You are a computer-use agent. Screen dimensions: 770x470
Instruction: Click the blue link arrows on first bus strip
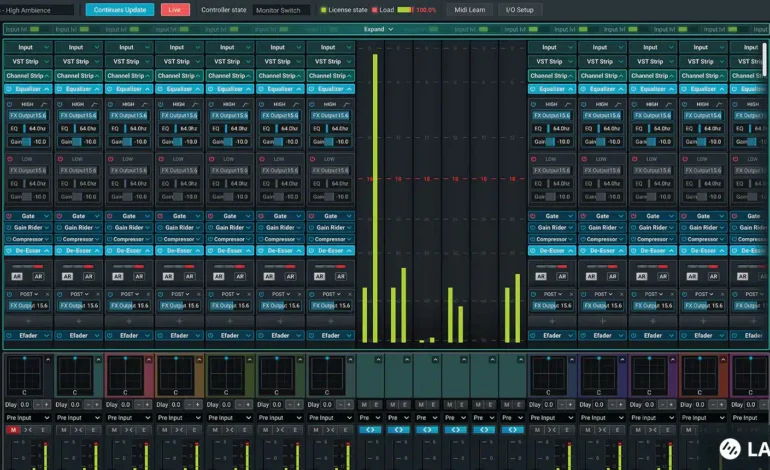click(x=370, y=430)
